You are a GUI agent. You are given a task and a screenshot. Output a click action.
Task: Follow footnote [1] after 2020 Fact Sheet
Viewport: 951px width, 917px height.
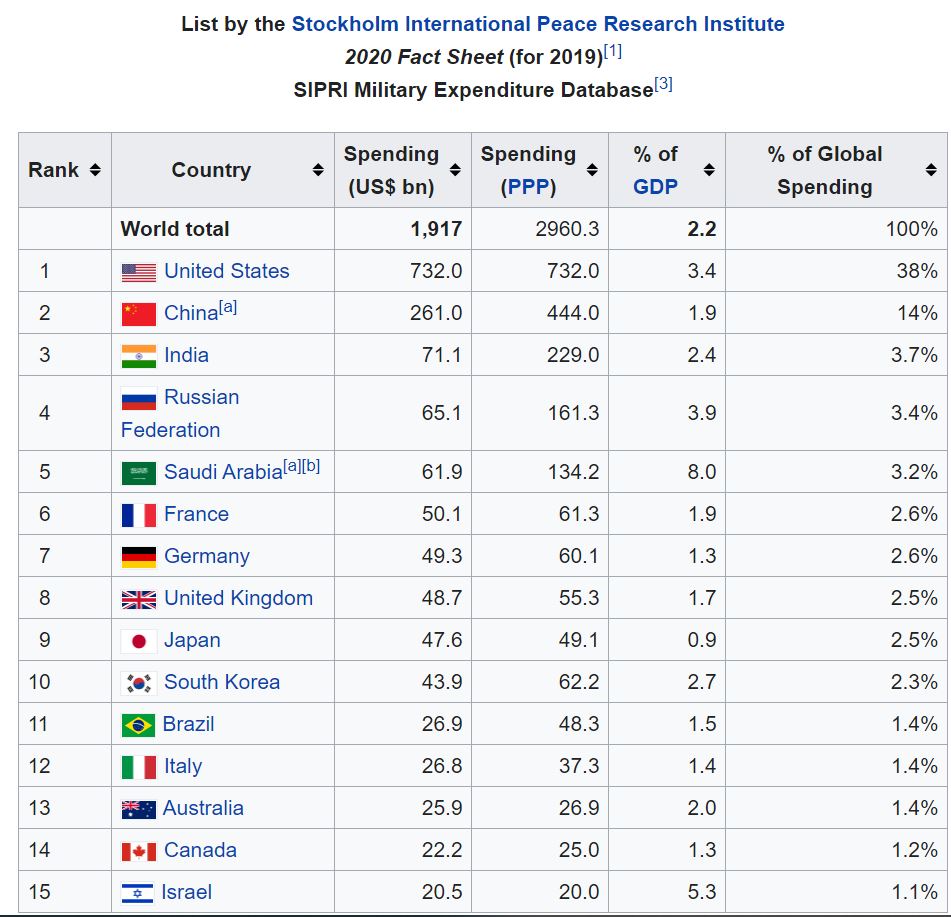coord(613,51)
